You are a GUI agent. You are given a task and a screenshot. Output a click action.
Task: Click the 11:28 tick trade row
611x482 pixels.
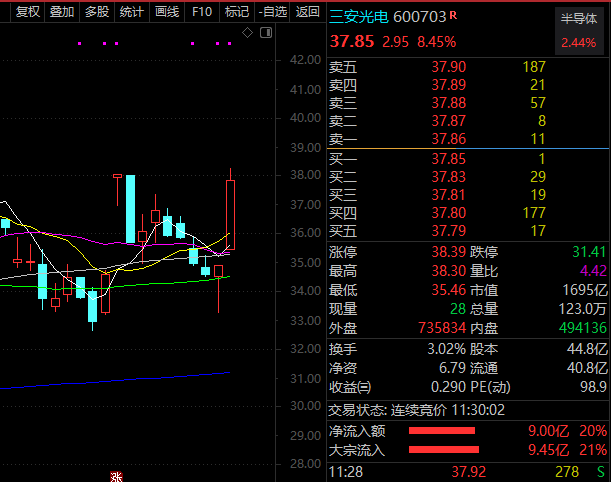click(x=468, y=472)
